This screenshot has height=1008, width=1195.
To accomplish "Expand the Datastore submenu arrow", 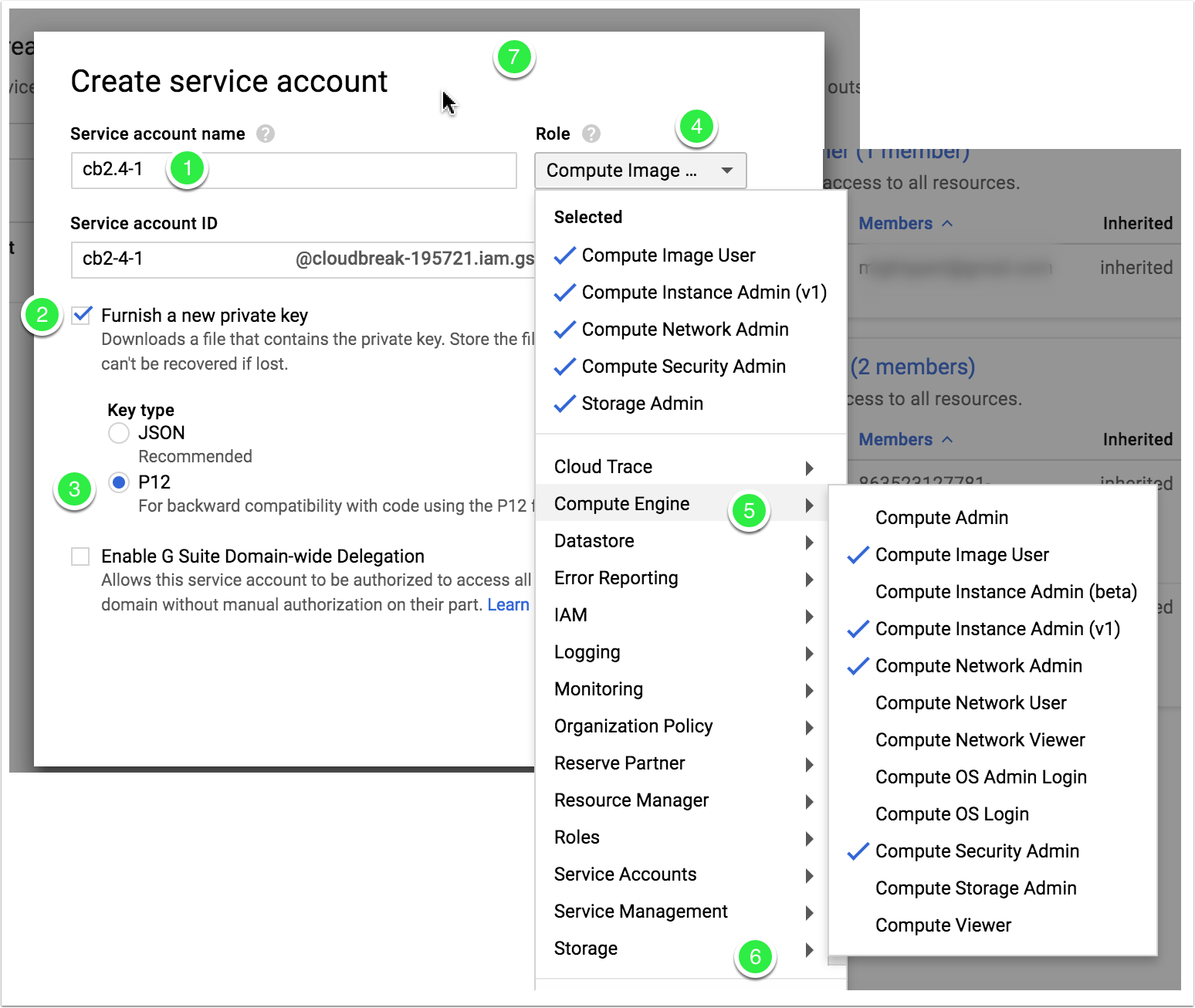I will pos(810,542).
